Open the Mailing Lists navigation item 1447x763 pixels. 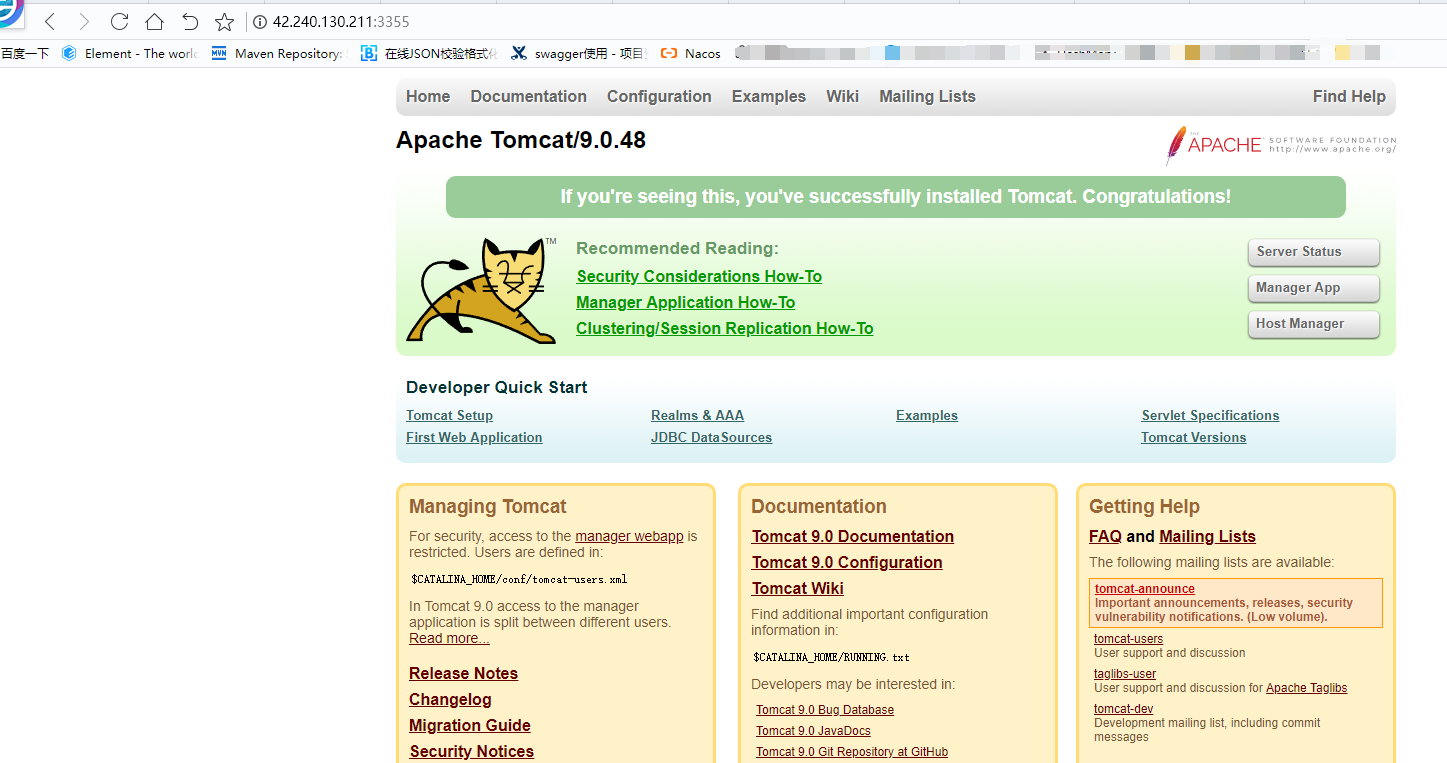927,97
